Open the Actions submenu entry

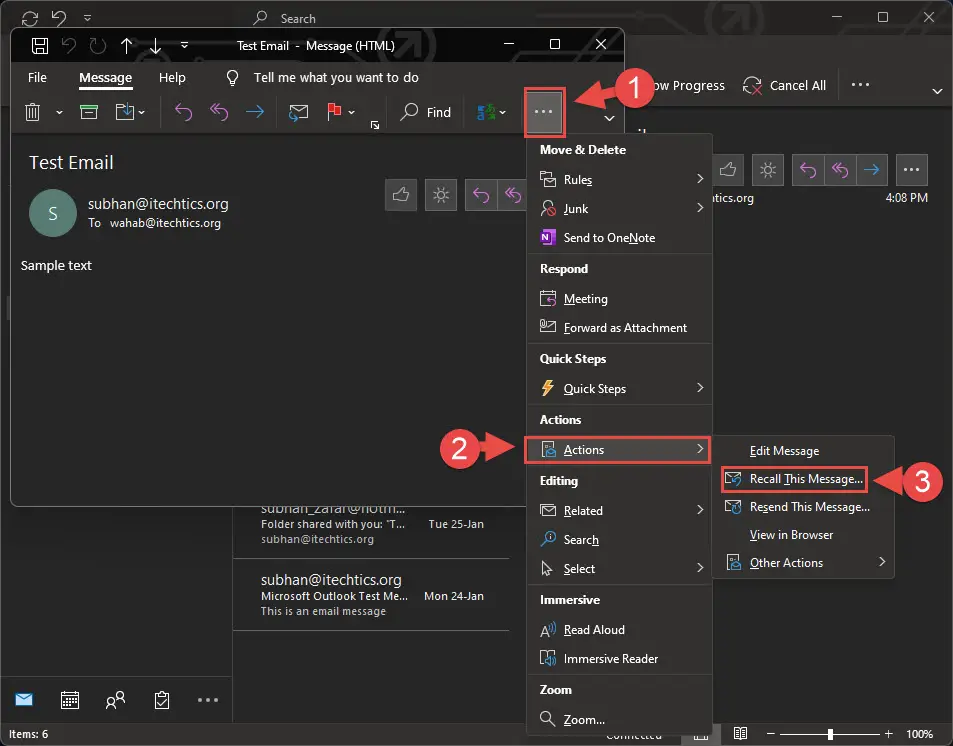618,450
